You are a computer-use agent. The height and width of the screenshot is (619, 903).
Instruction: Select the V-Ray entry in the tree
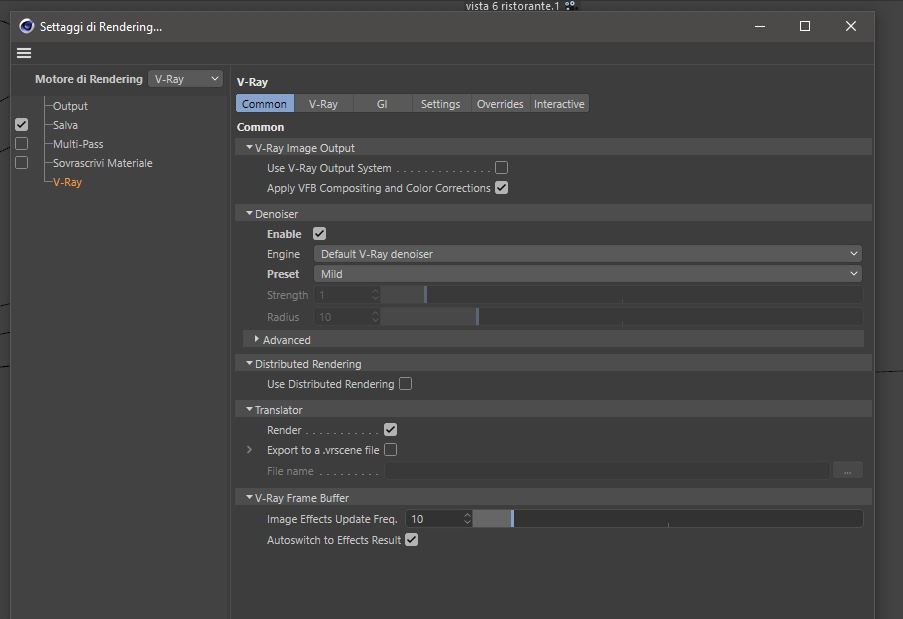coord(67,182)
